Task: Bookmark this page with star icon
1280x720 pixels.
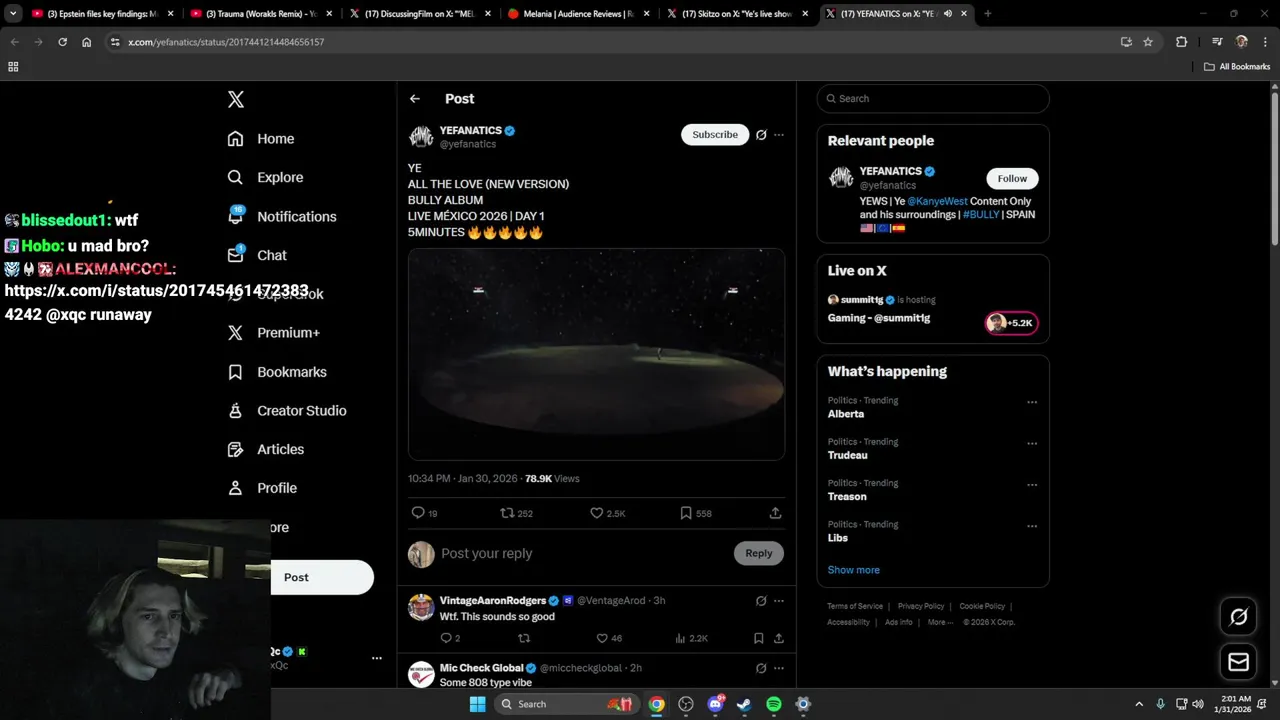Action: coord(1148,42)
